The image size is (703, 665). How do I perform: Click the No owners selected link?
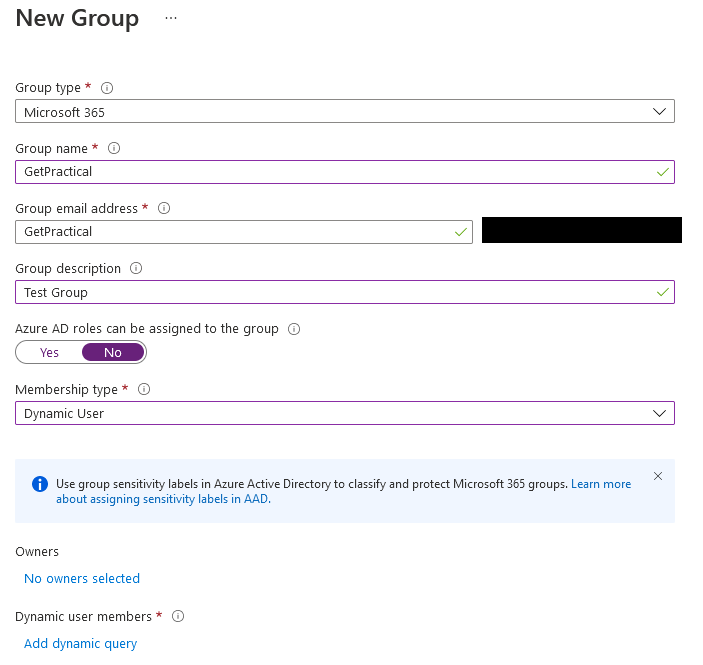pos(82,578)
